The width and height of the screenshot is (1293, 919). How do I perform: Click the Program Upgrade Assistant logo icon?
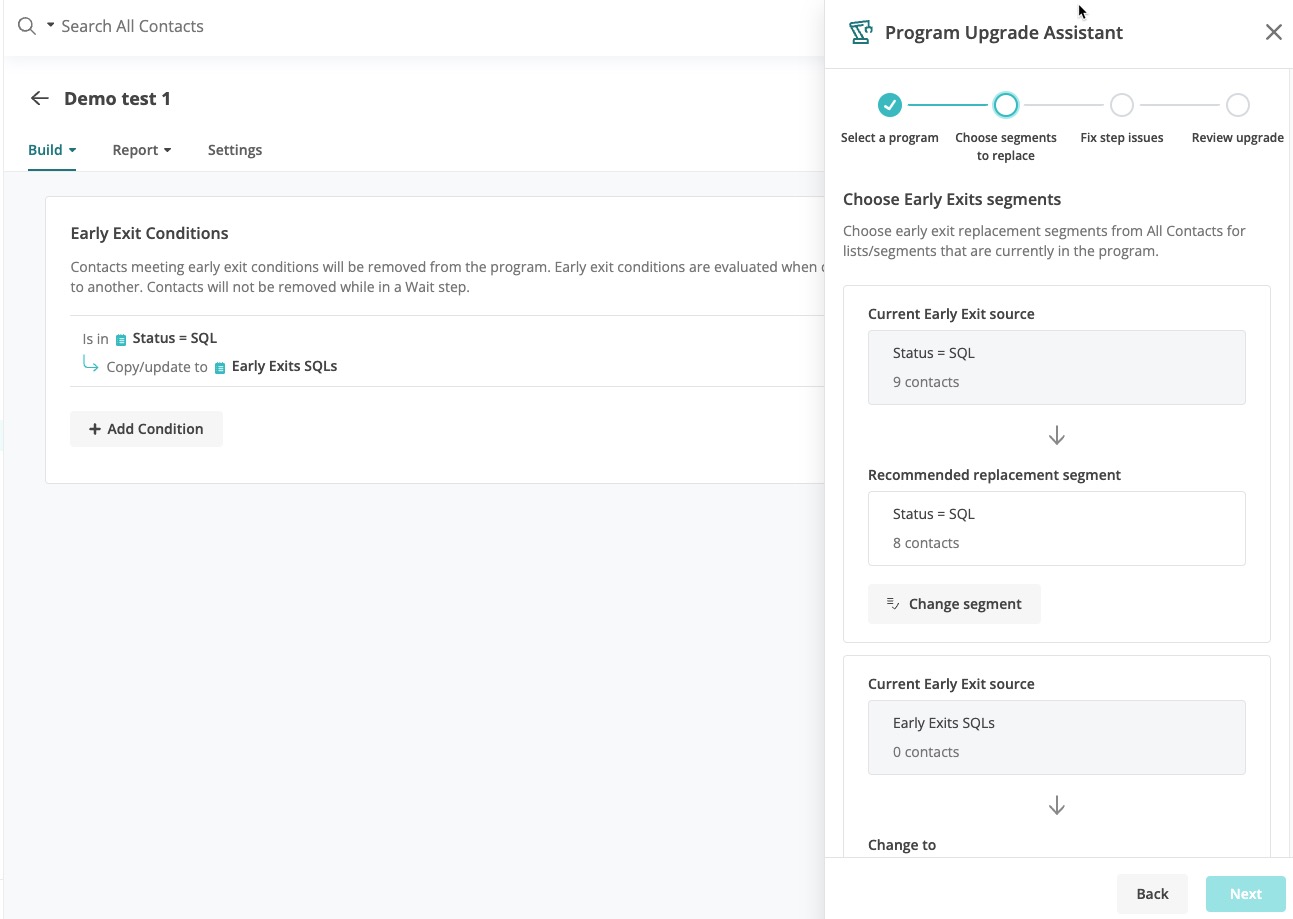pyautogui.click(x=860, y=32)
